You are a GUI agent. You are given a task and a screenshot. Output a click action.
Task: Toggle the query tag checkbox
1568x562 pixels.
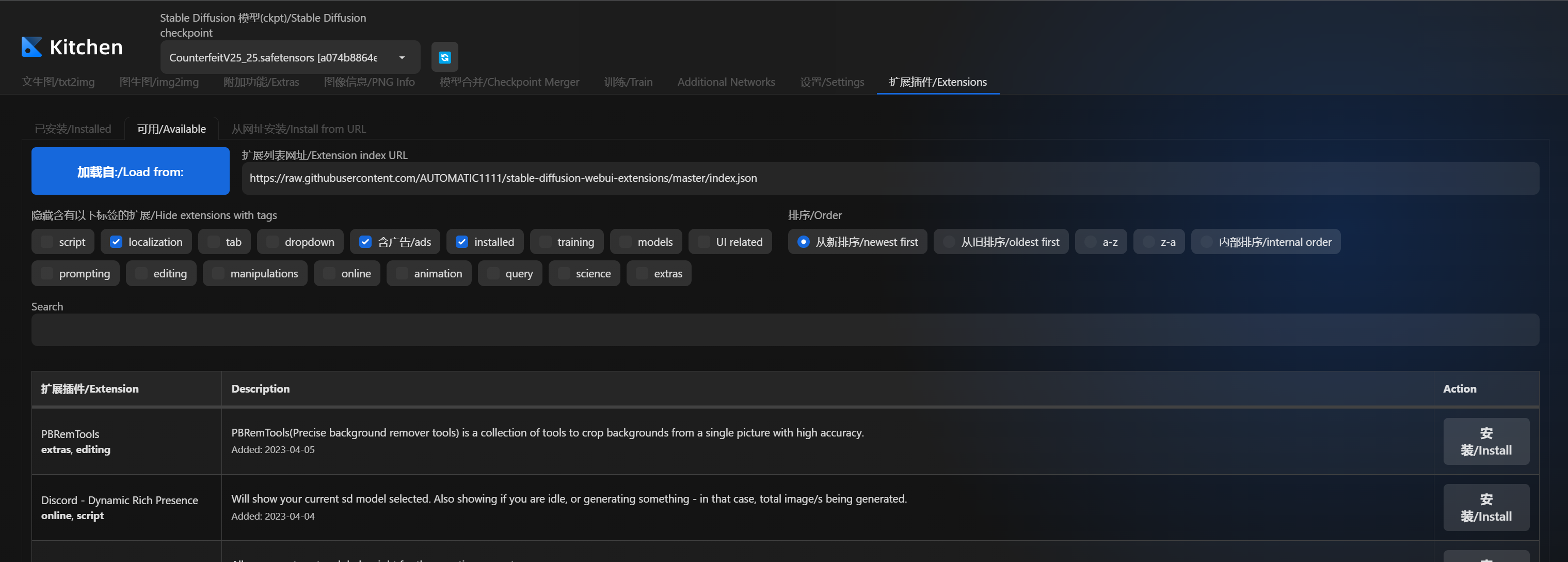(493, 273)
